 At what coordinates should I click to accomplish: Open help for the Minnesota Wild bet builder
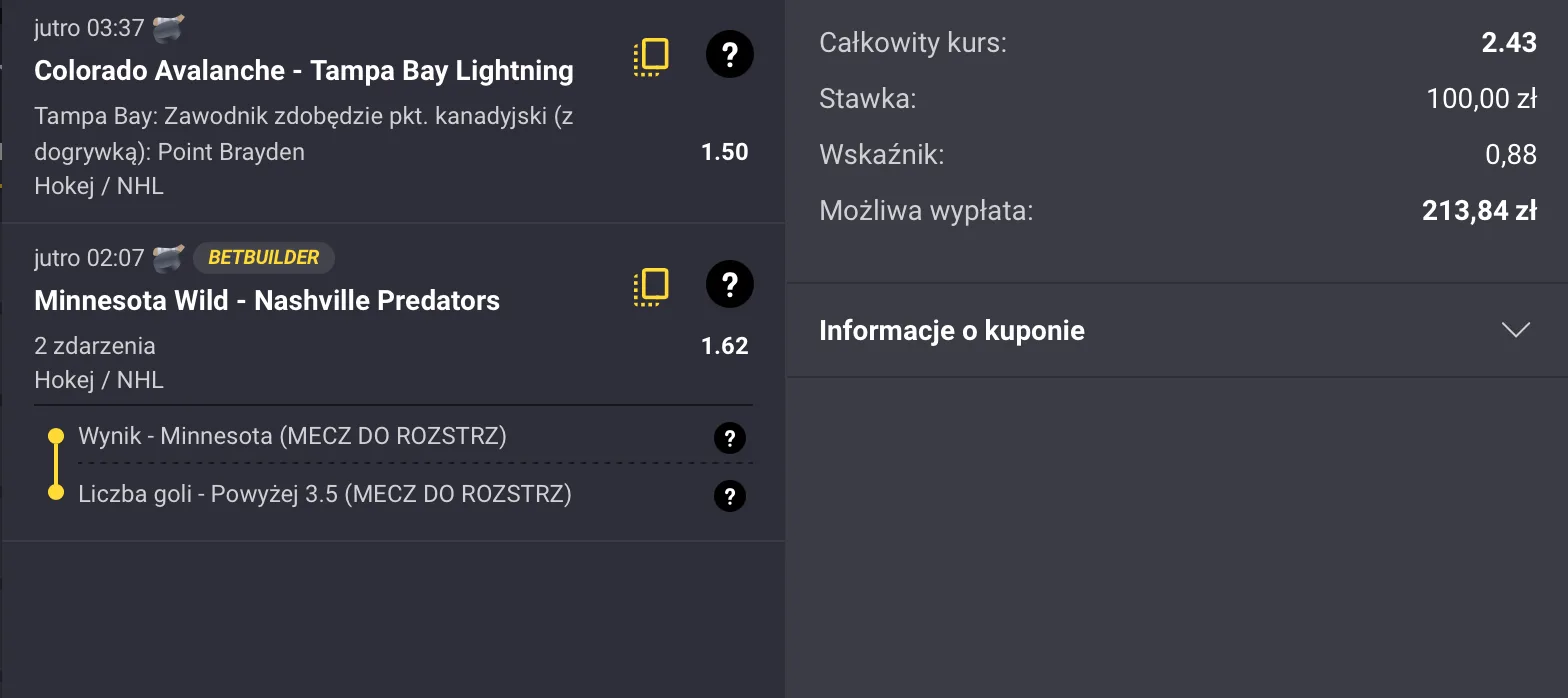pos(729,285)
